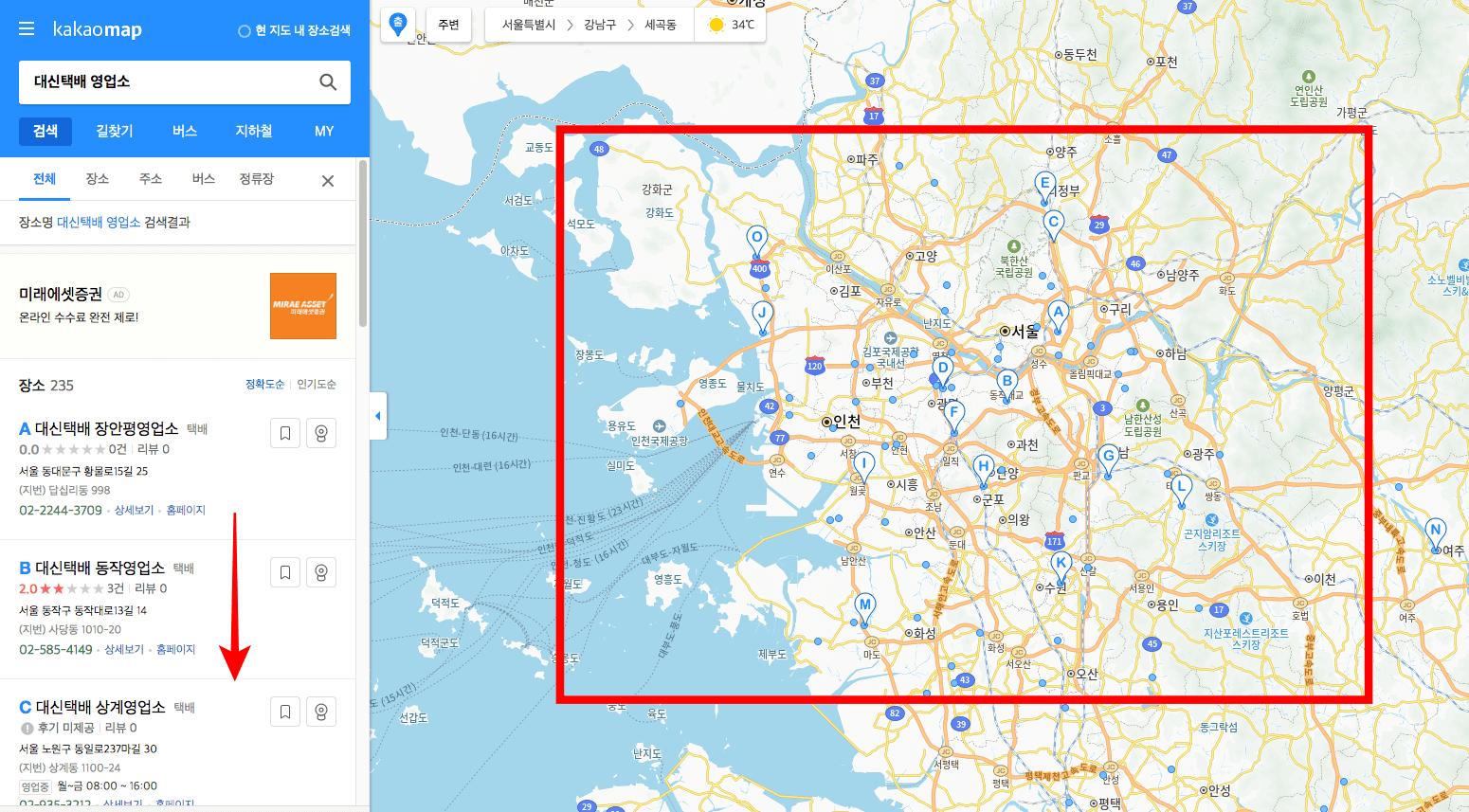Image resolution: width=1469 pixels, height=812 pixels.
Task: Open 대신택배 장안평영업소 result title
Action: click(x=106, y=429)
